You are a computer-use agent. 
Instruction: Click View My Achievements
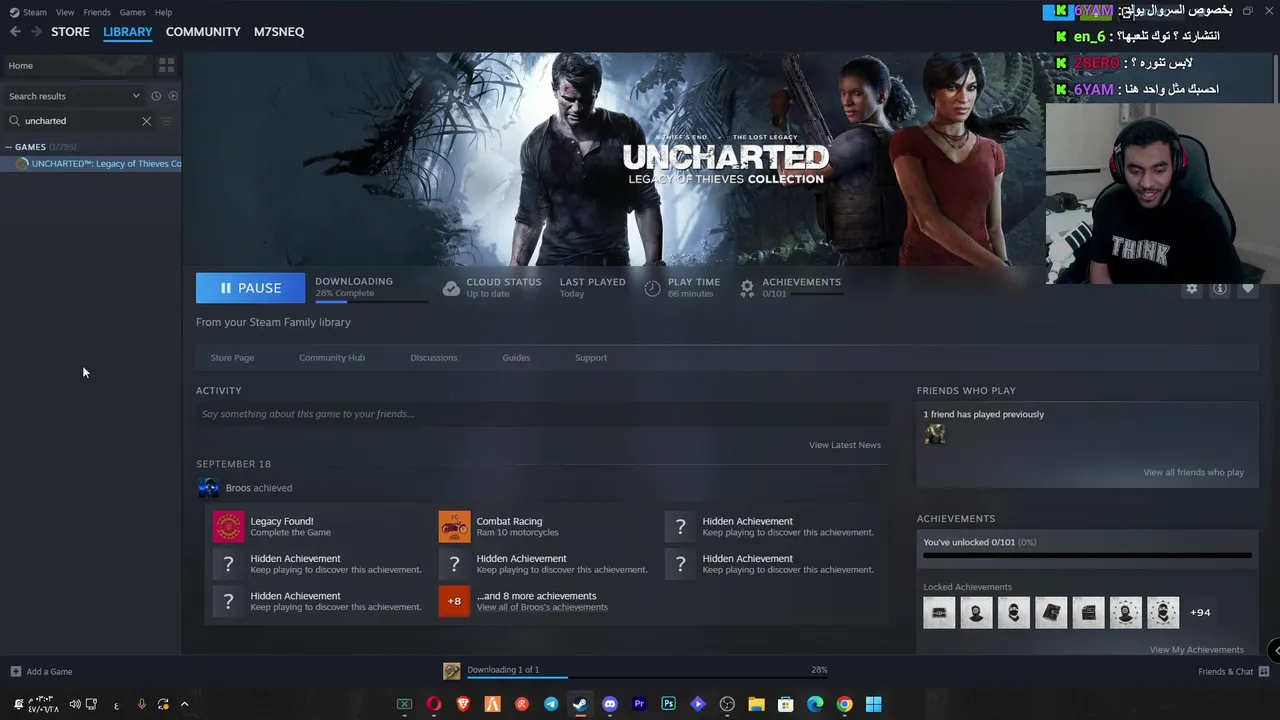pos(1197,650)
